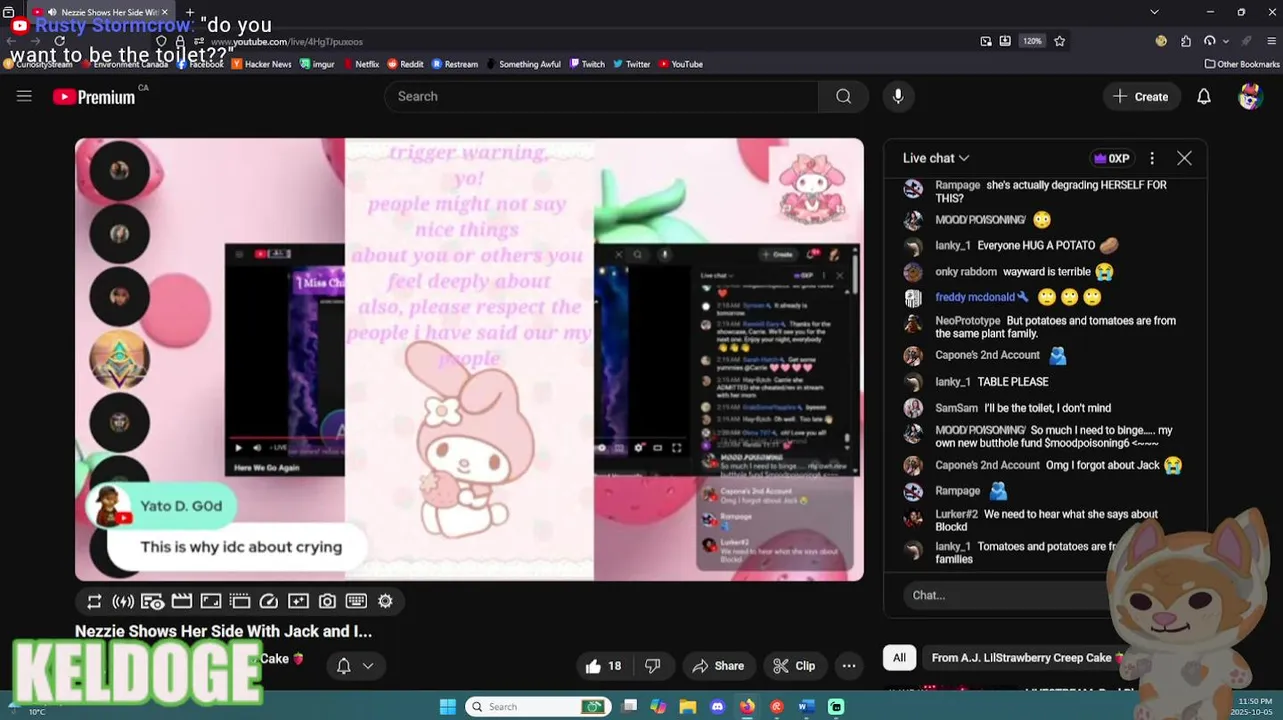This screenshot has width=1283, height=720.
Task: Open the Create button menu
Action: click(x=1141, y=96)
